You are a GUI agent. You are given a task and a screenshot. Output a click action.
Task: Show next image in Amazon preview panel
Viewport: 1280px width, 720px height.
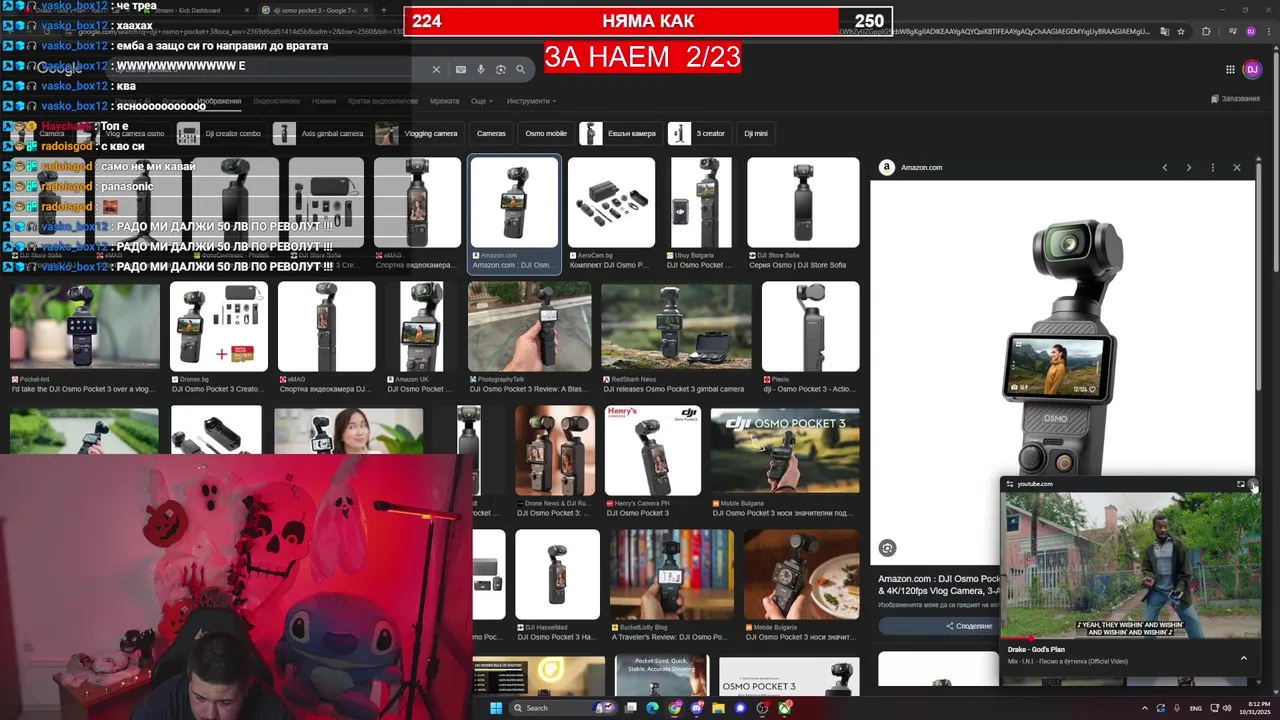[x=1189, y=168]
